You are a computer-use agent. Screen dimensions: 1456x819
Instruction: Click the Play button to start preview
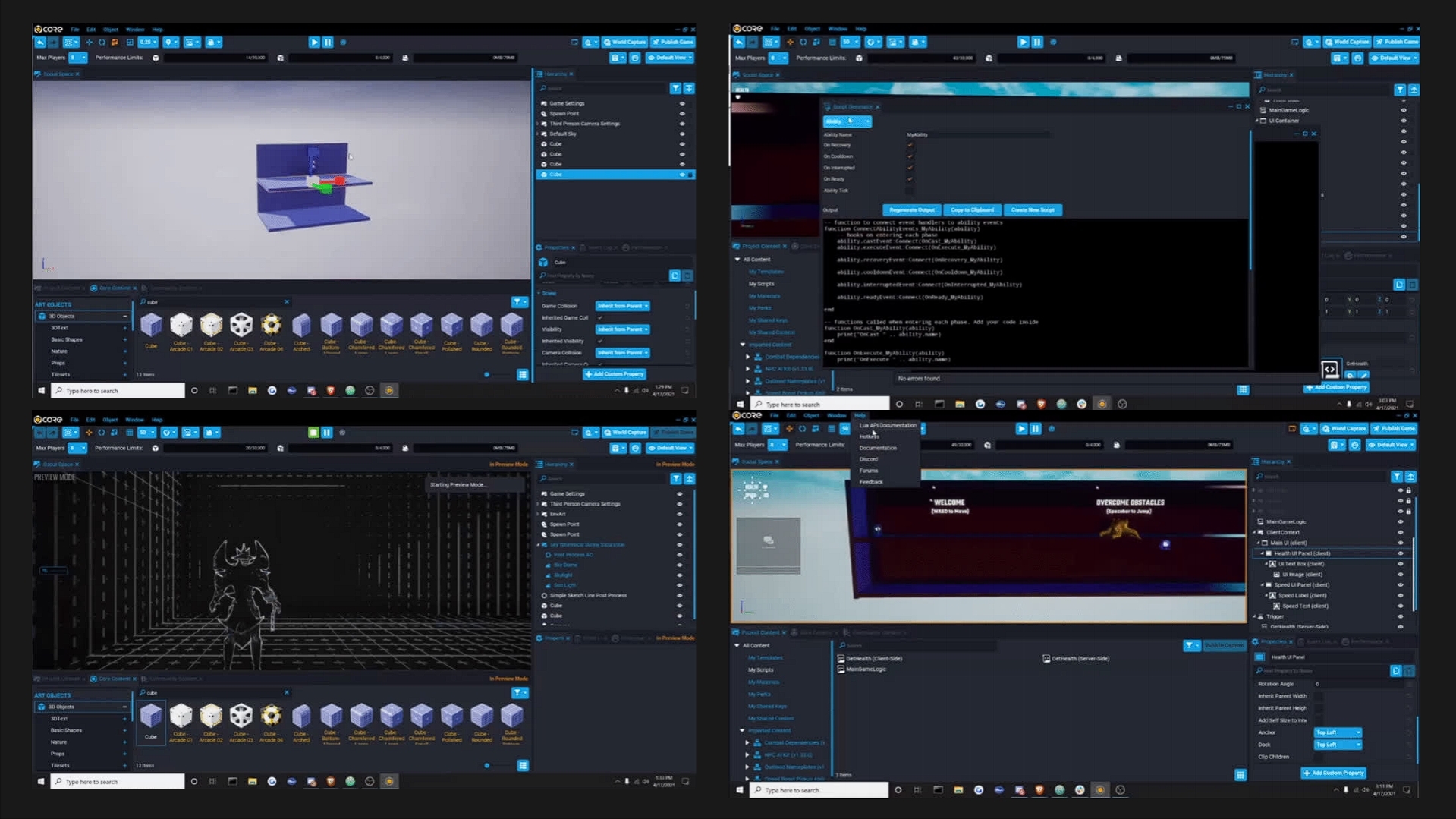point(314,43)
